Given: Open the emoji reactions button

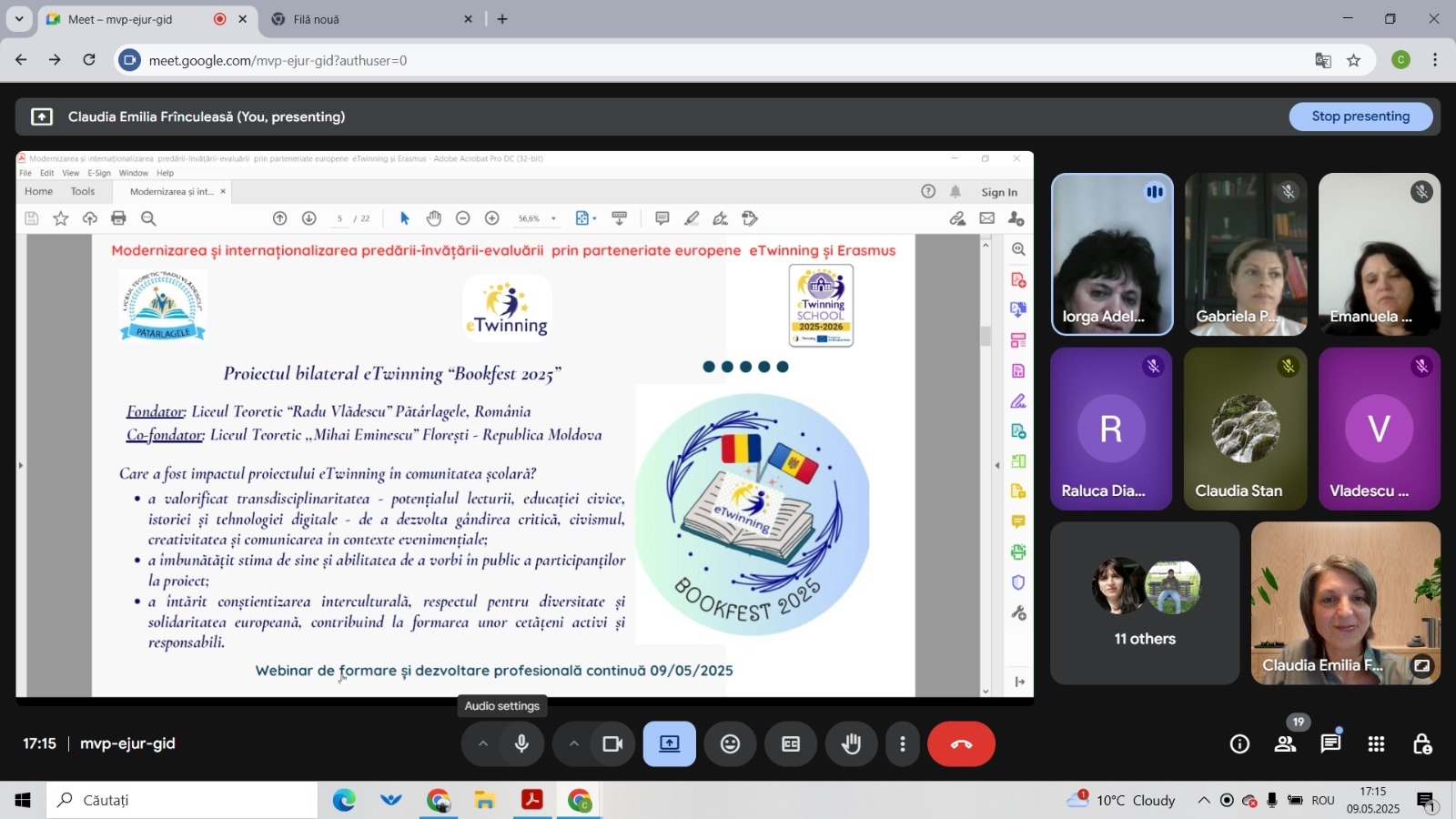Looking at the screenshot, I should 730,744.
